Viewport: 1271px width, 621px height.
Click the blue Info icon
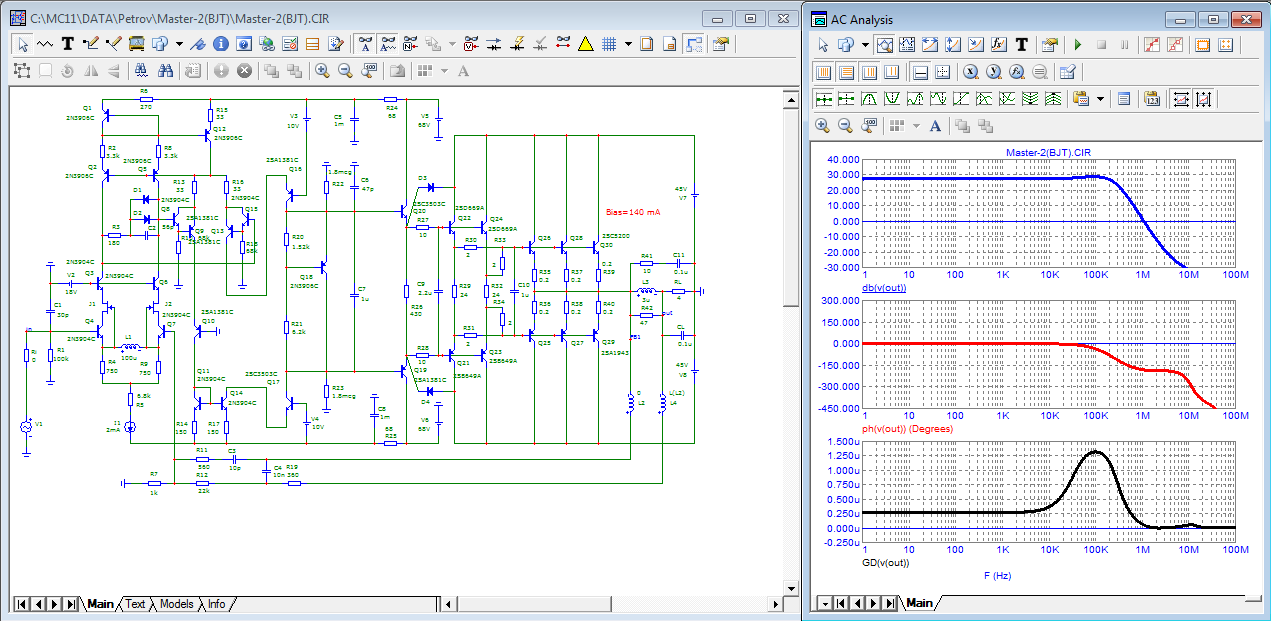[x=220, y=44]
